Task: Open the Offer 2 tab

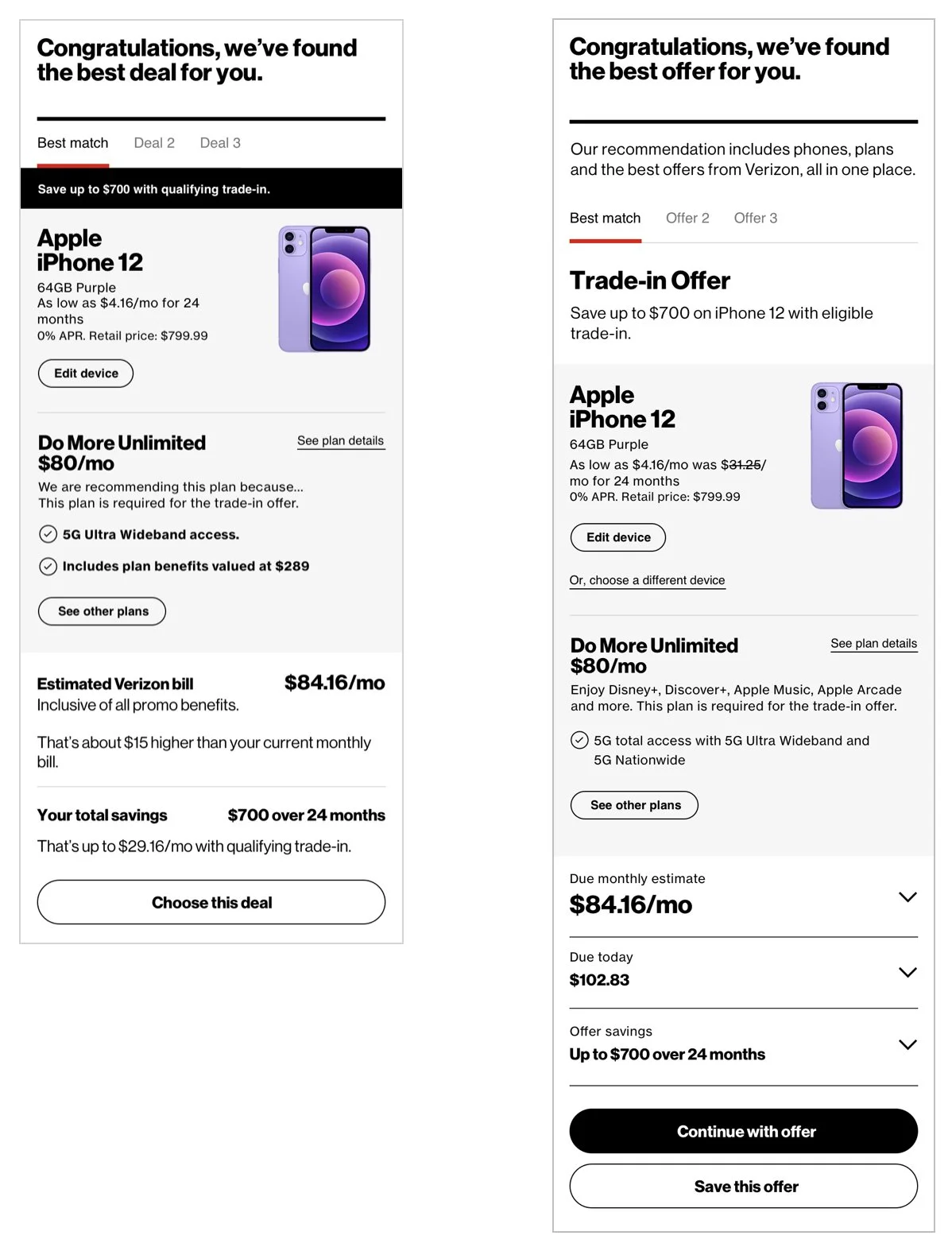Action: coord(687,218)
